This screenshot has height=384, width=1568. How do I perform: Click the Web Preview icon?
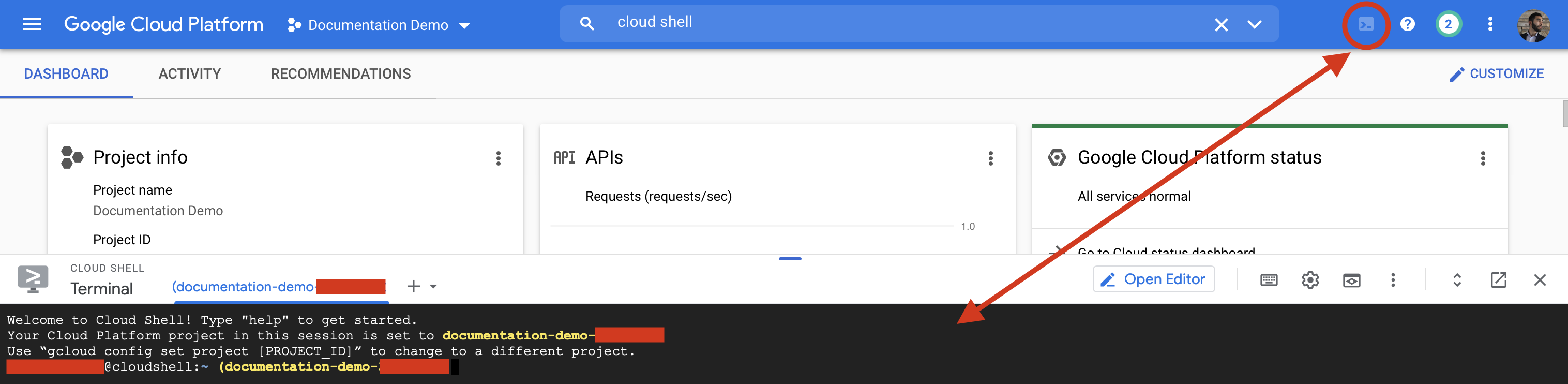click(1351, 280)
